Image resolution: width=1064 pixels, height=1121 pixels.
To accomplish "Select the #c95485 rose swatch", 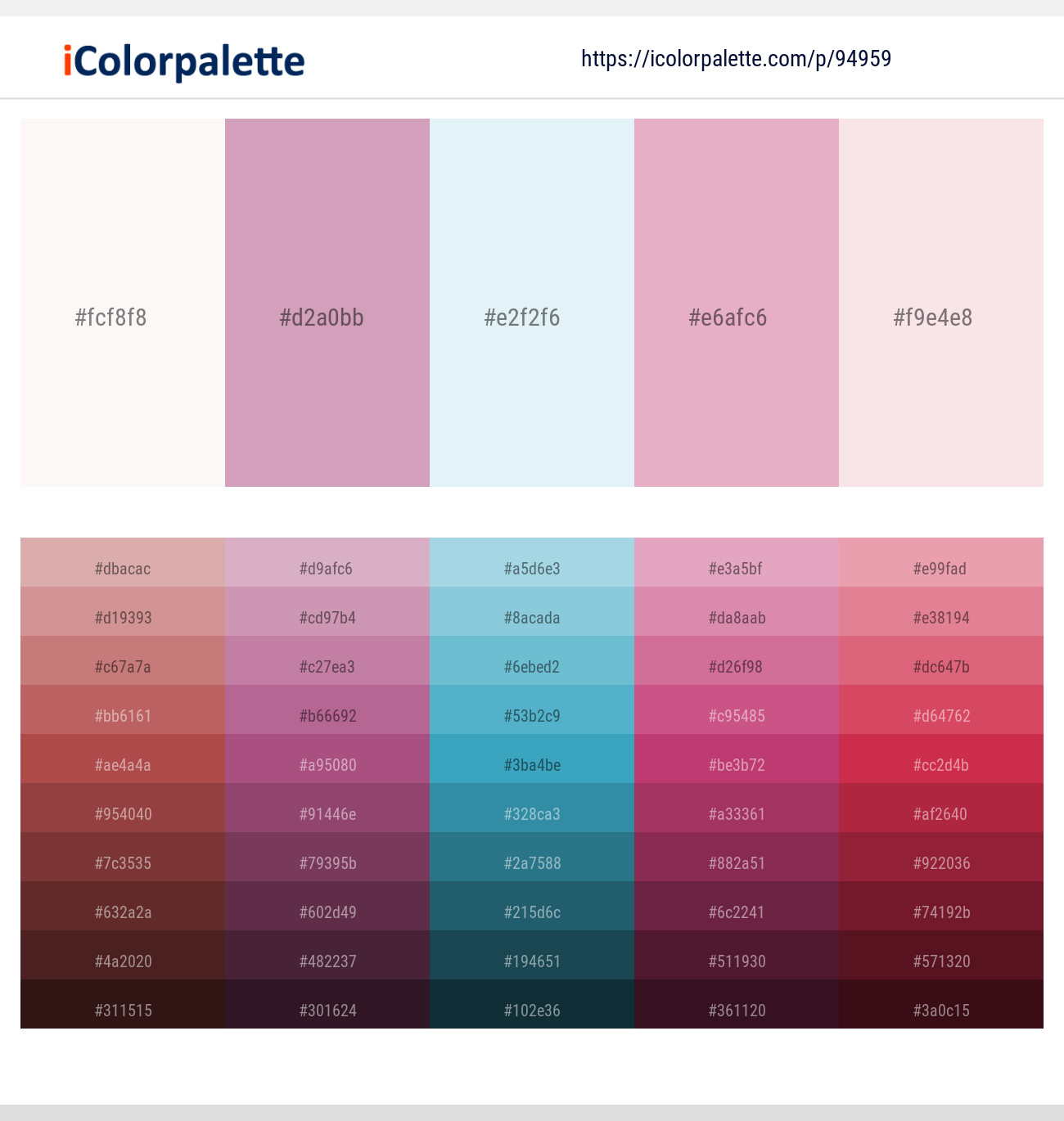I will click(736, 715).
